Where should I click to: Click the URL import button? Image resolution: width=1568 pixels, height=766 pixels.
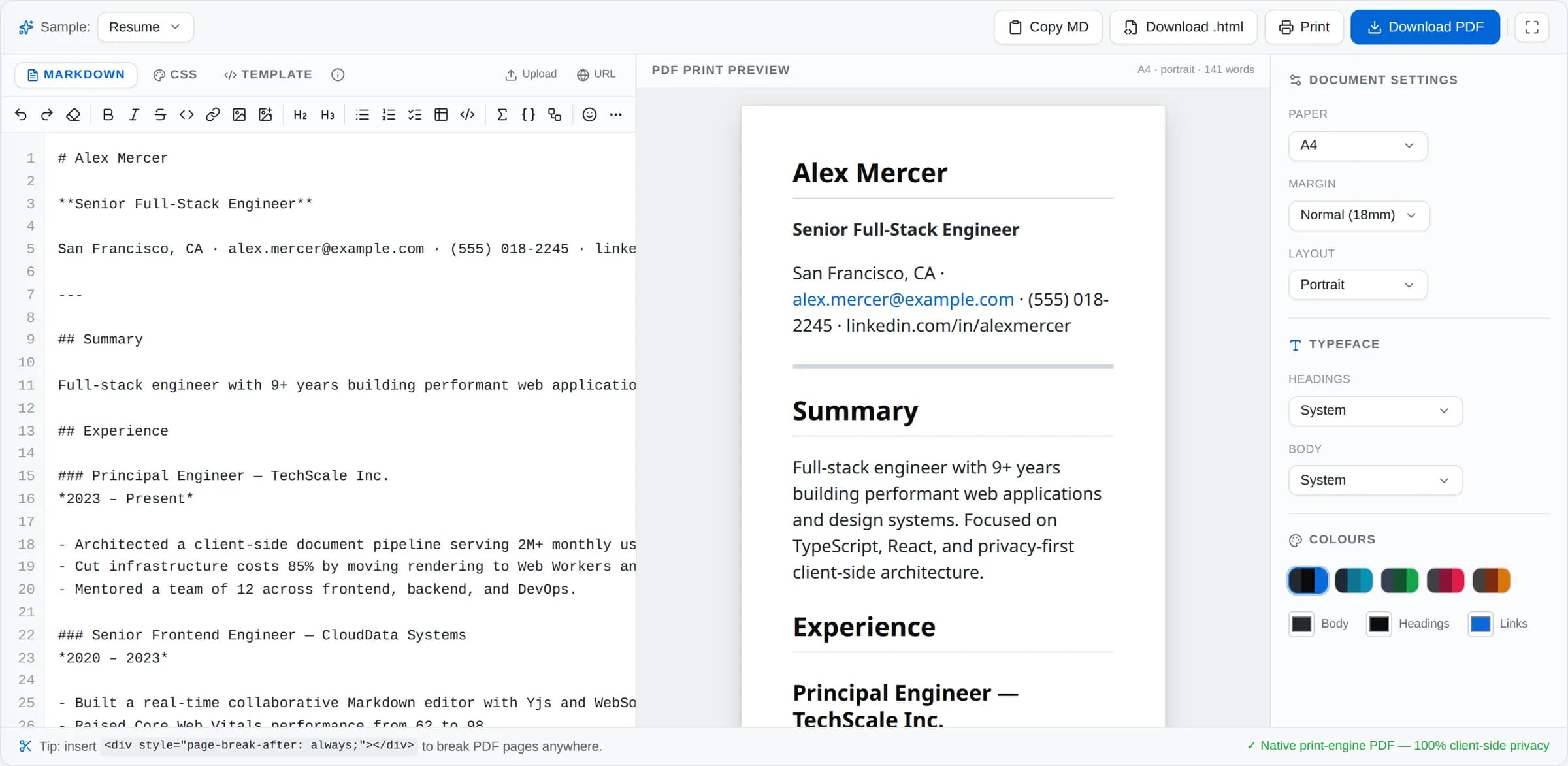point(596,74)
